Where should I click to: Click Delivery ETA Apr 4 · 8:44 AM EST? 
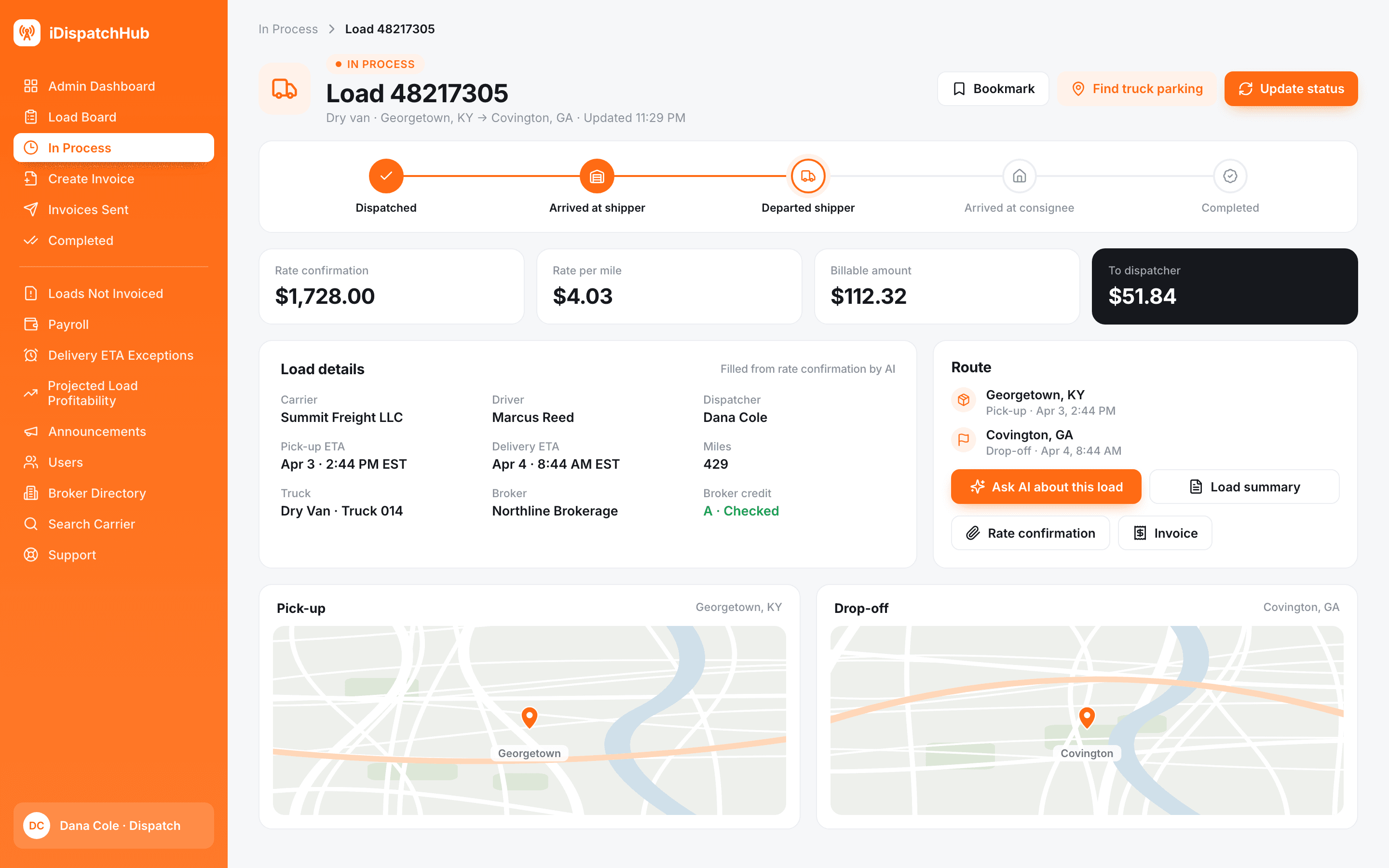tap(556, 464)
